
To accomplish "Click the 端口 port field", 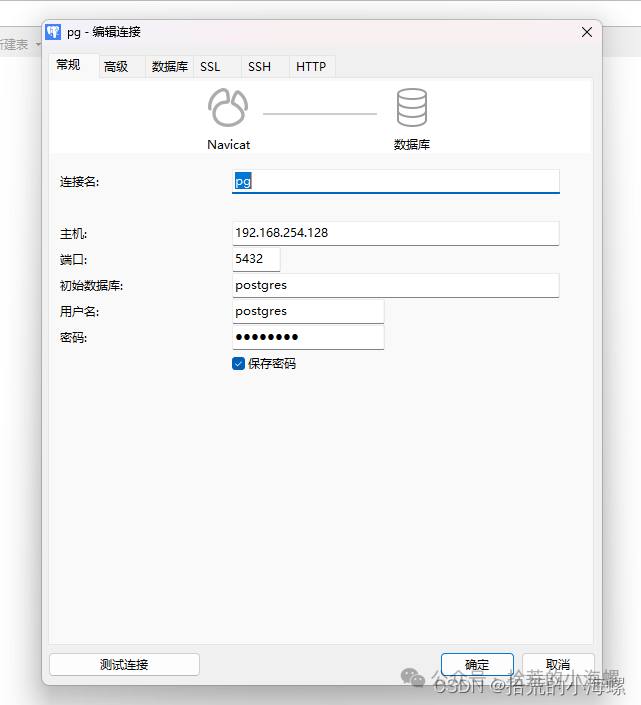I will pyautogui.click(x=256, y=259).
